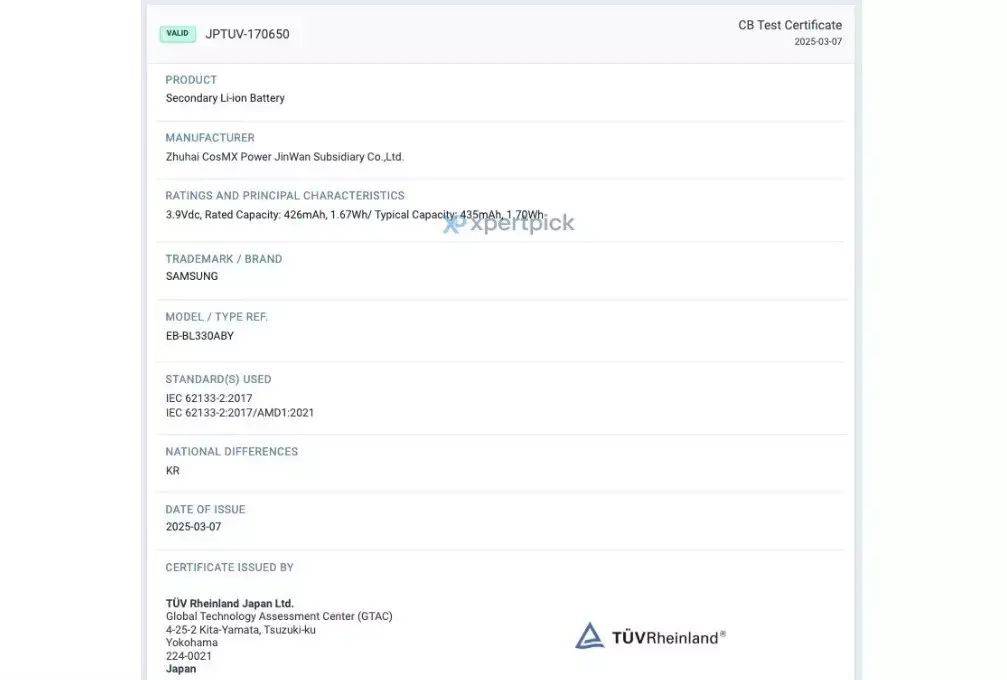Select the IEC 62133-2:2017 standard line
The width and height of the screenshot is (1007, 680).
tap(209, 398)
